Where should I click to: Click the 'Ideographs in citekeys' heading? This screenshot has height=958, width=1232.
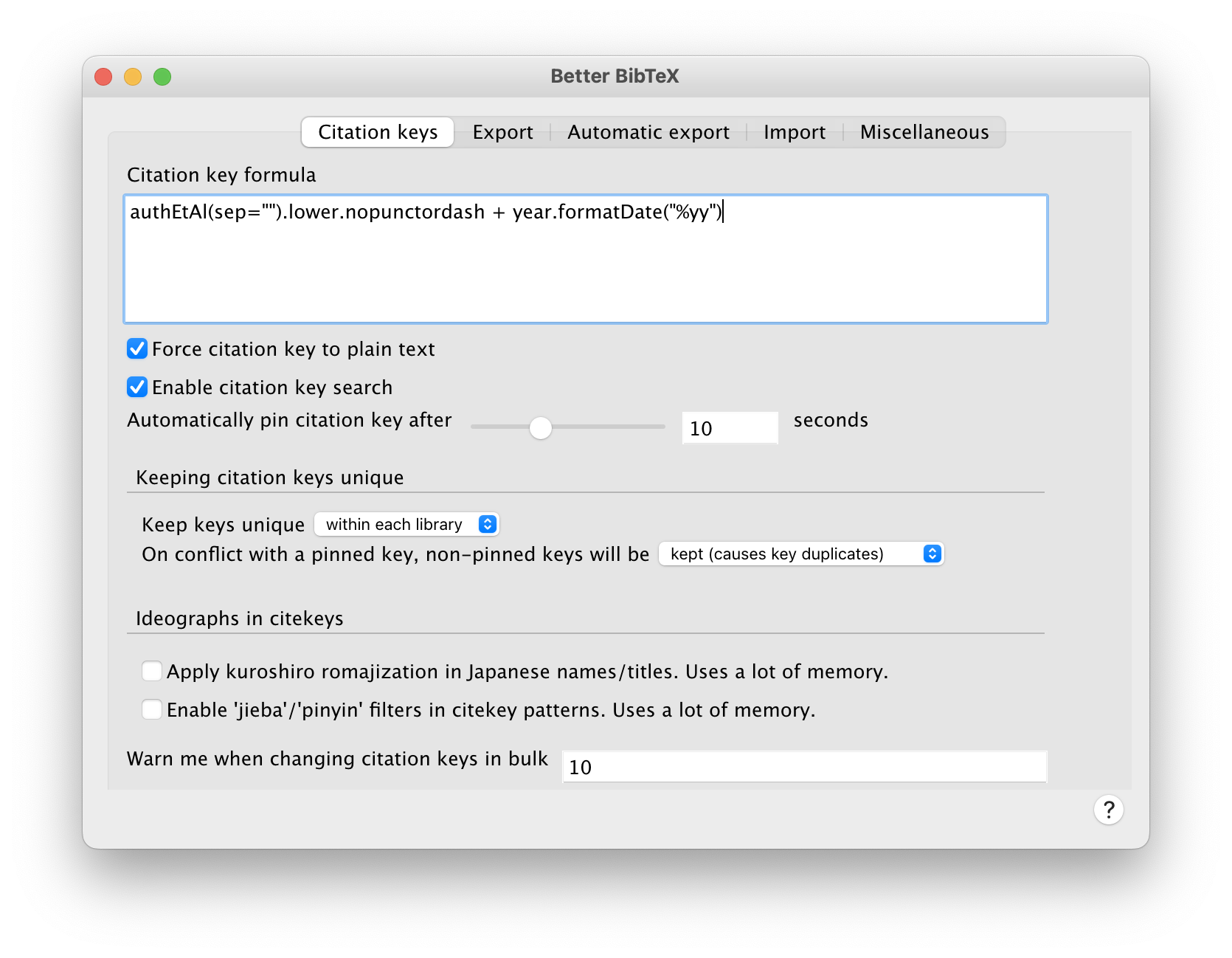pos(240,618)
